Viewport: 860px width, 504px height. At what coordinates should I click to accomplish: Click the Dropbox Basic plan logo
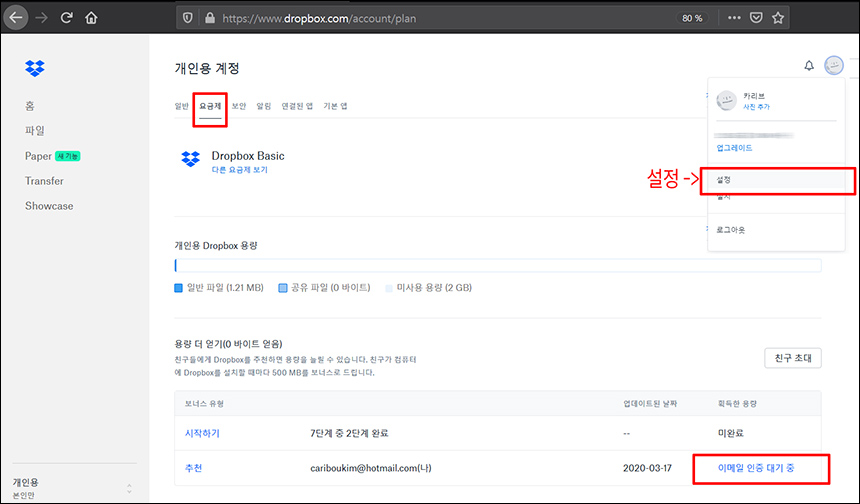[x=190, y=159]
